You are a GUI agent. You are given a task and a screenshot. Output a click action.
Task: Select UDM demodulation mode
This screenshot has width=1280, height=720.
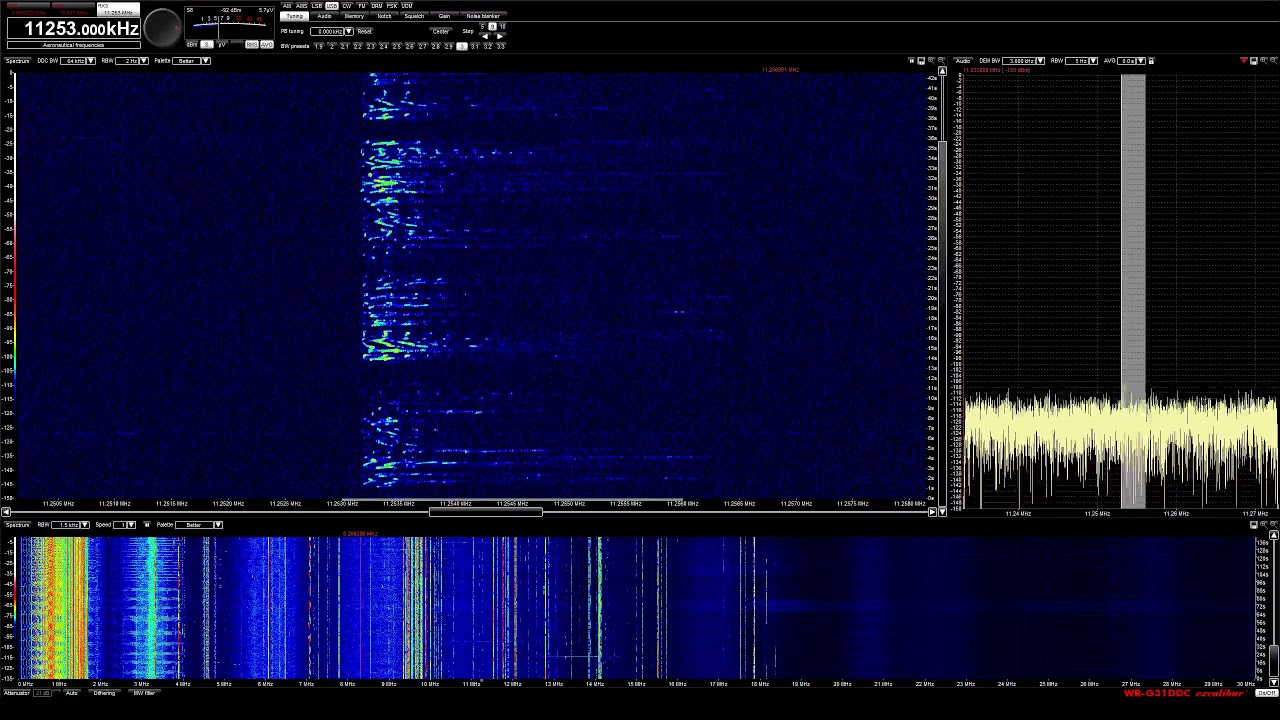[407, 6]
